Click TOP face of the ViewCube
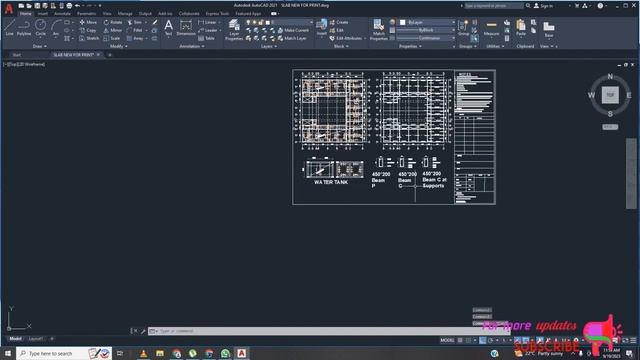640x360 pixels. (610, 95)
